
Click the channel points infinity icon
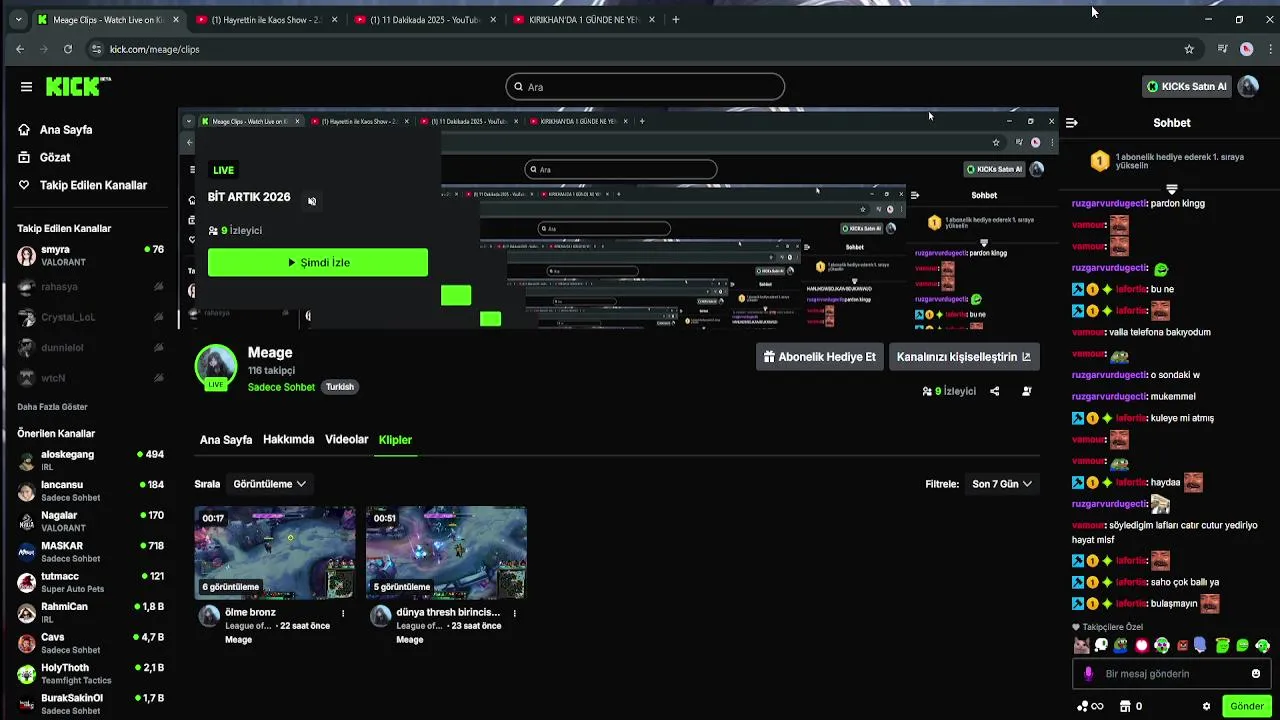(1090, 706)
